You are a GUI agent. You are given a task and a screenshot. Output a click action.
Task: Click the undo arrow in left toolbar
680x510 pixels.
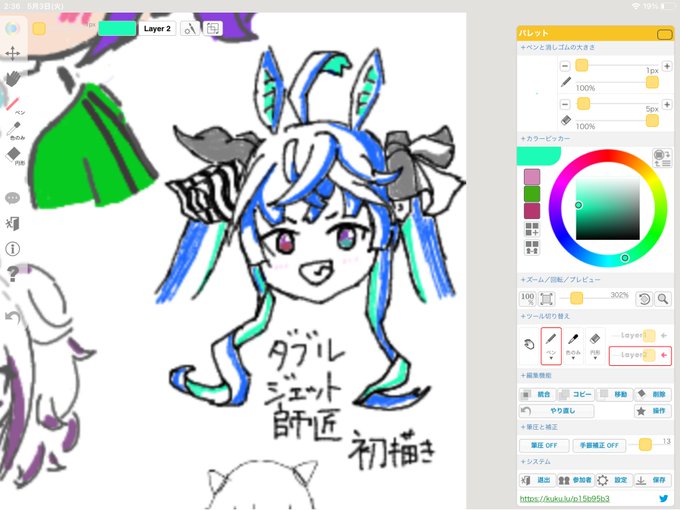(x=13, y=317)
